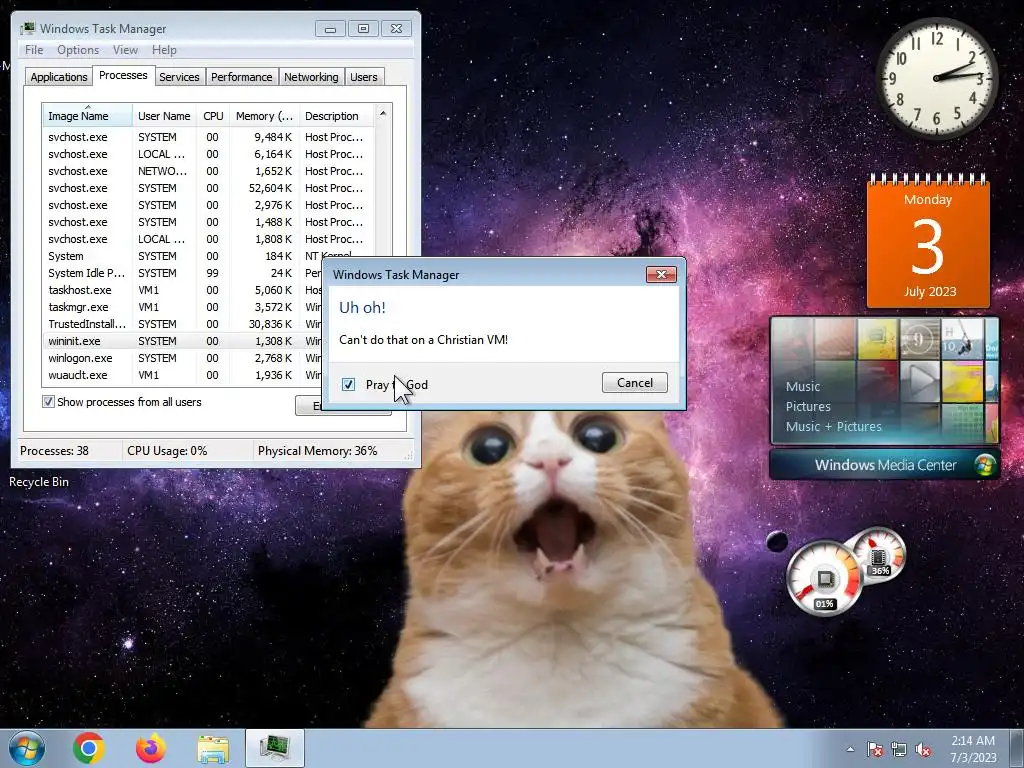
Task: Click the Show Desktop strip in the taskbar
Action: coord(1017,748)
